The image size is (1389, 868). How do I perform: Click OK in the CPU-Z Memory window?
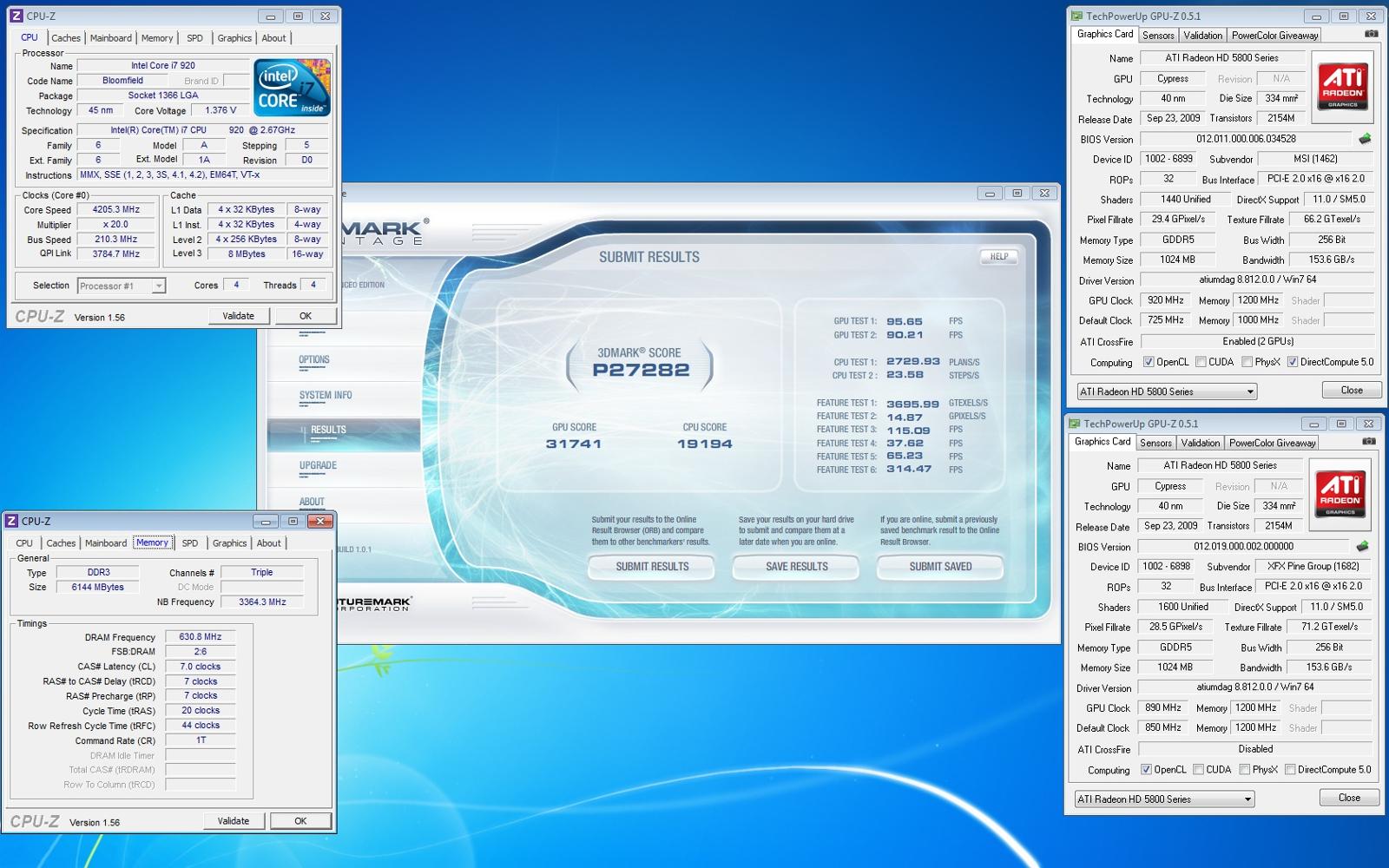point(300,821)
